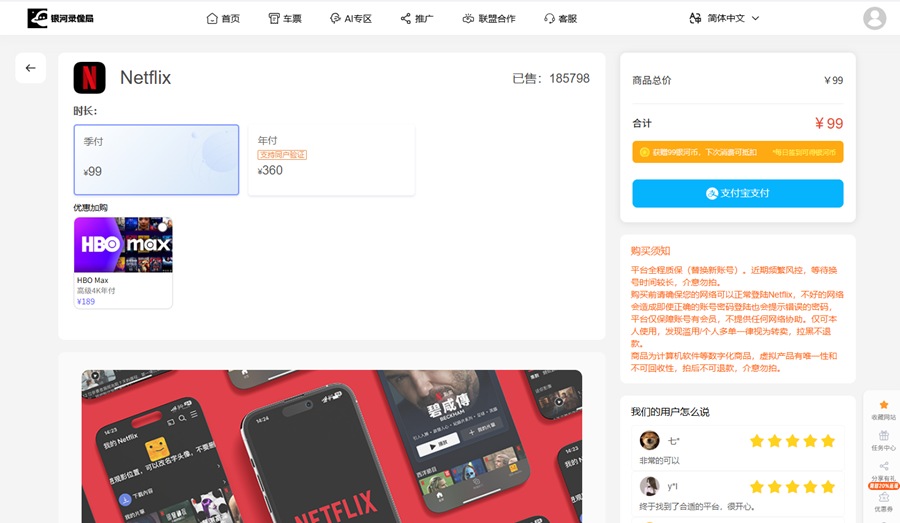Click the 客服 support link
This screenshot has width=900, height=523.
(560, 18)
